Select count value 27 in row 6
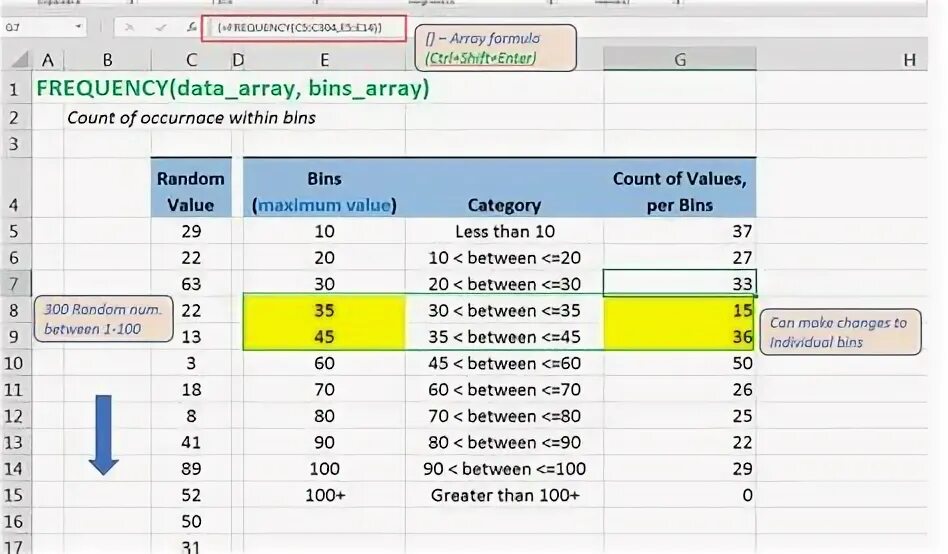948x554 pixels. click(680, 258)
